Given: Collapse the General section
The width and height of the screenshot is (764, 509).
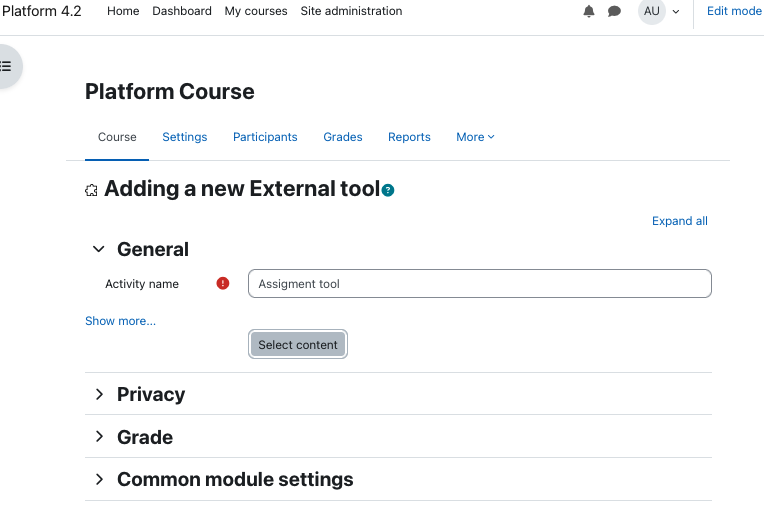Looking at the screenshot, I should click(x=99, y=249).
